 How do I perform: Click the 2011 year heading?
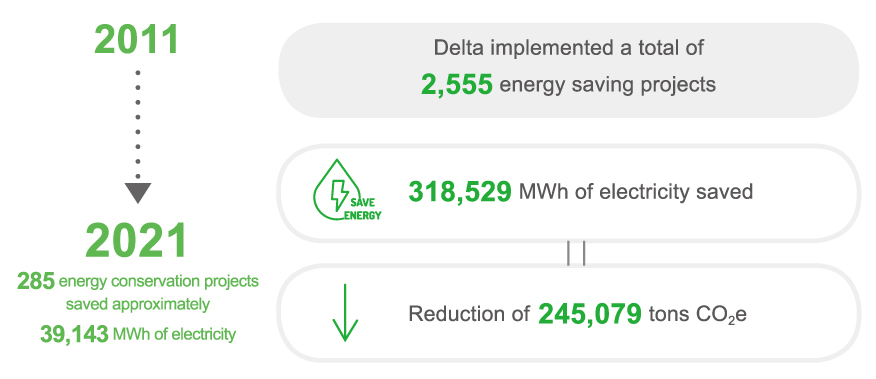[x=137, y=40]
